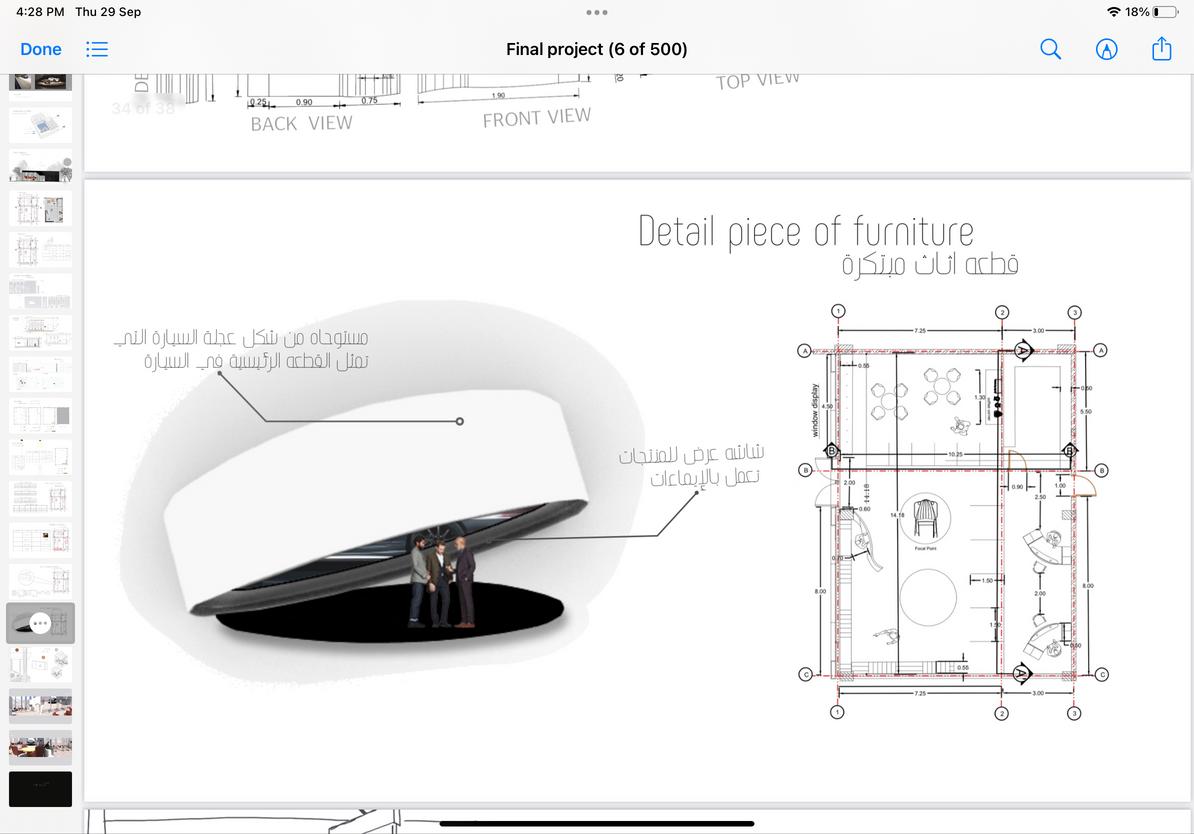Click the 'BACK VIEW' label
Viewport: 1194px width, 834px height.
click(302, 123)
